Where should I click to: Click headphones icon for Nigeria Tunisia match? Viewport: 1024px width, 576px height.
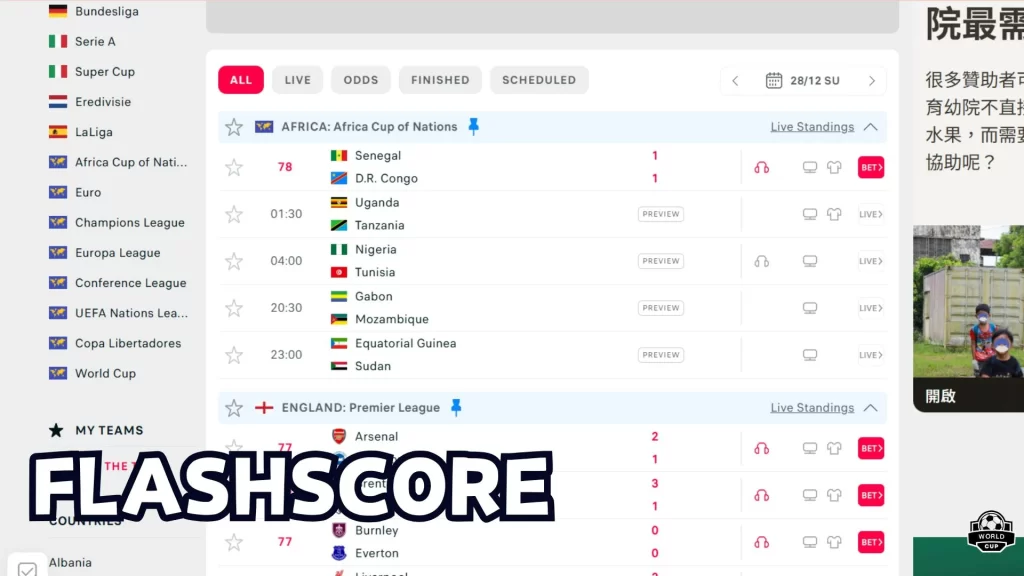pos(761,261)
